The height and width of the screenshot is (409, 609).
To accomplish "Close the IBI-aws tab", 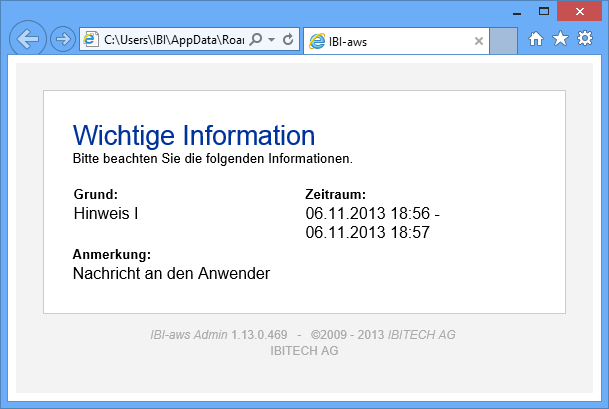I will 478,41.
